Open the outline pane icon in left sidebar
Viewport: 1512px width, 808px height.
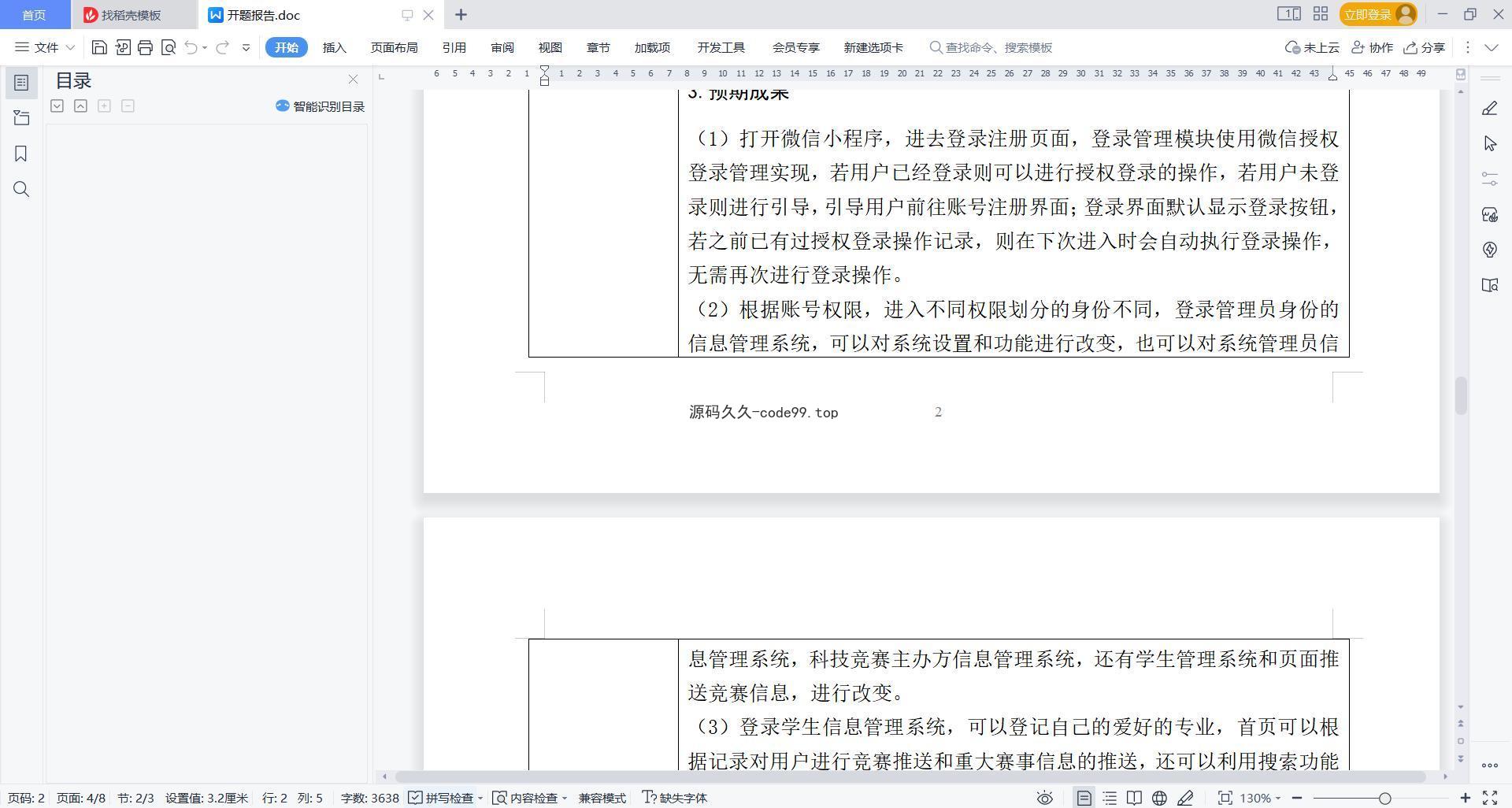(x=21, y=83)
